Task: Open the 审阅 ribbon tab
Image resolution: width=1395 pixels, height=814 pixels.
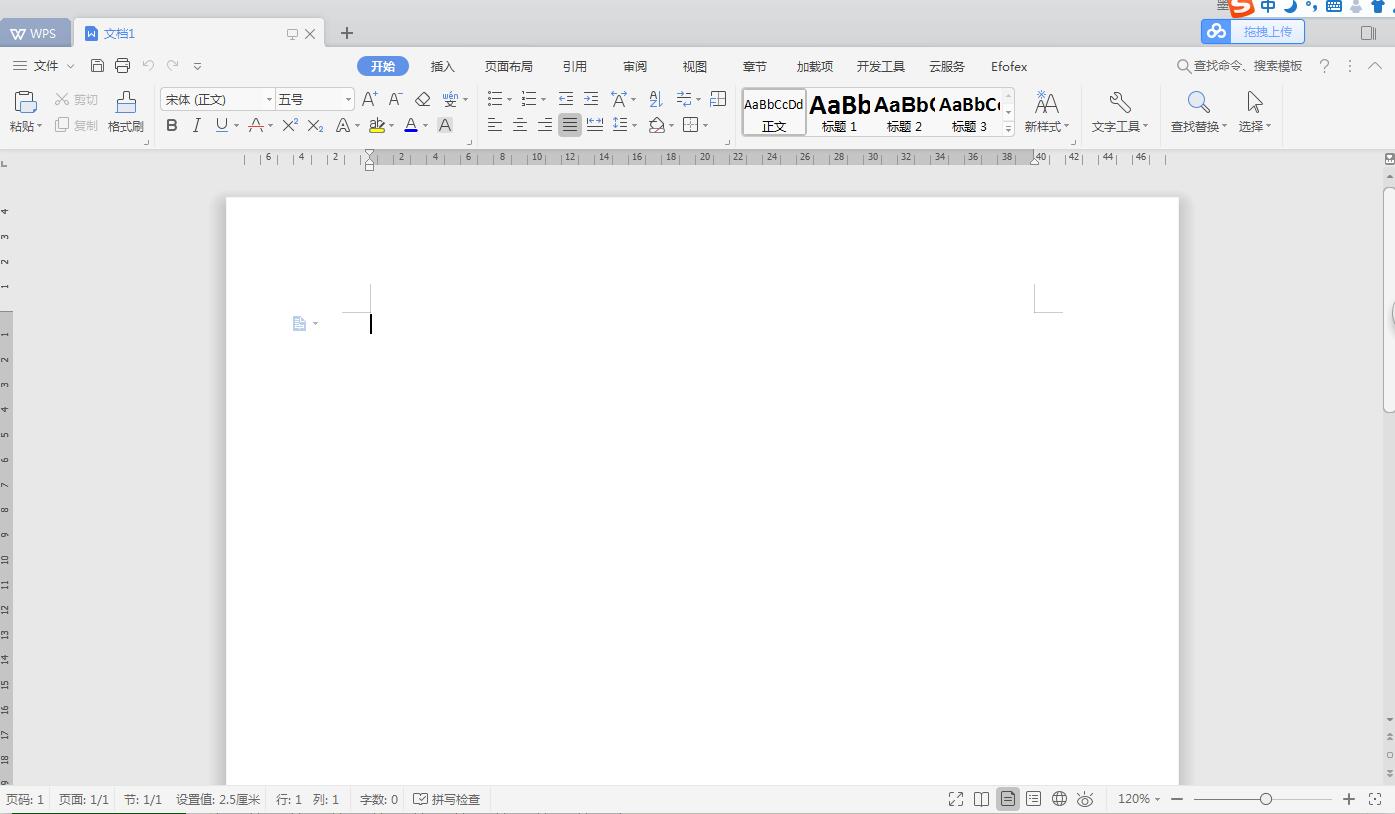Action: (634, 66)
